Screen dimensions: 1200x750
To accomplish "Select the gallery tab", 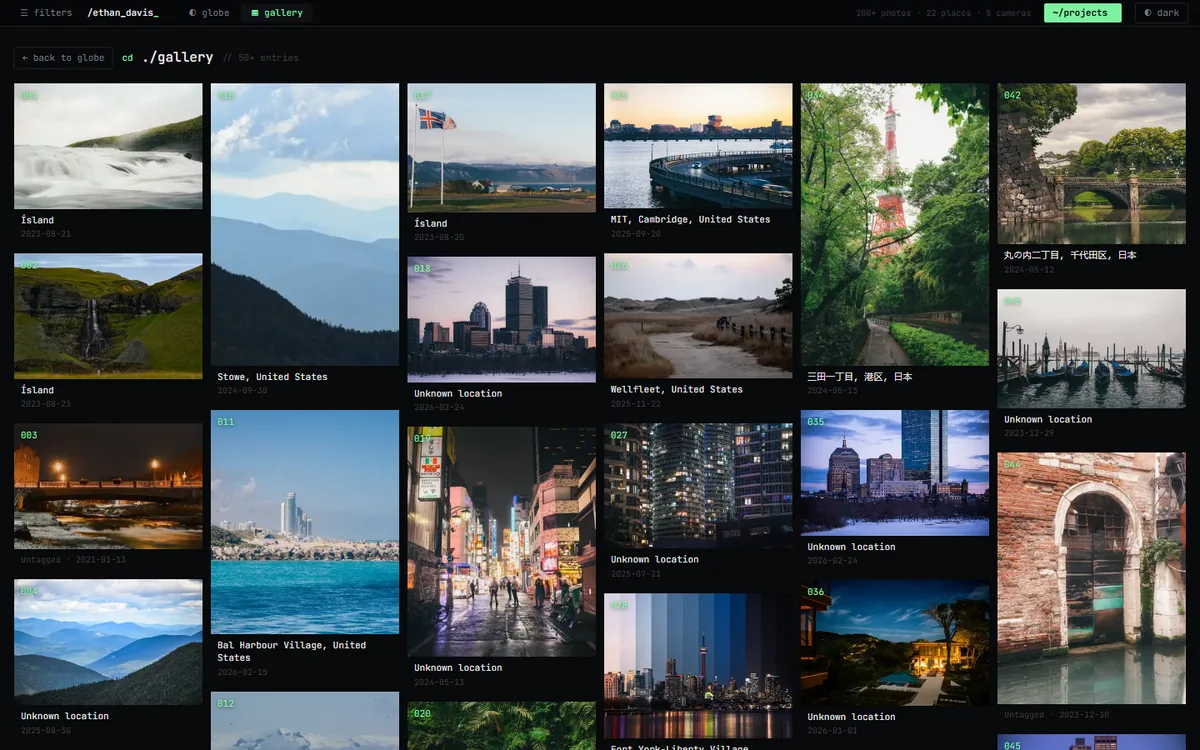I will click(277, 13).
